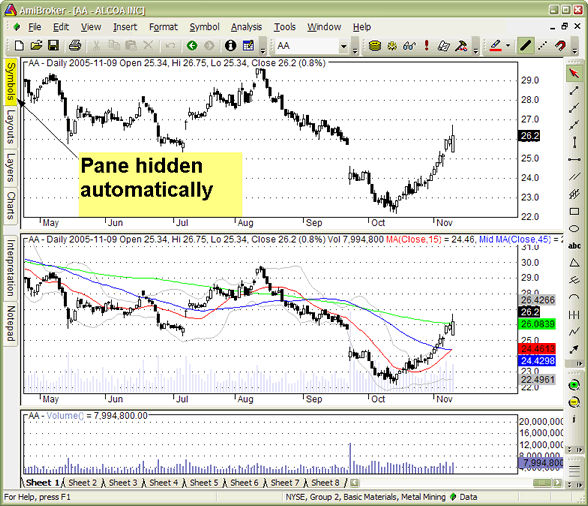Click the Print toolbar icon

point(75,46)
